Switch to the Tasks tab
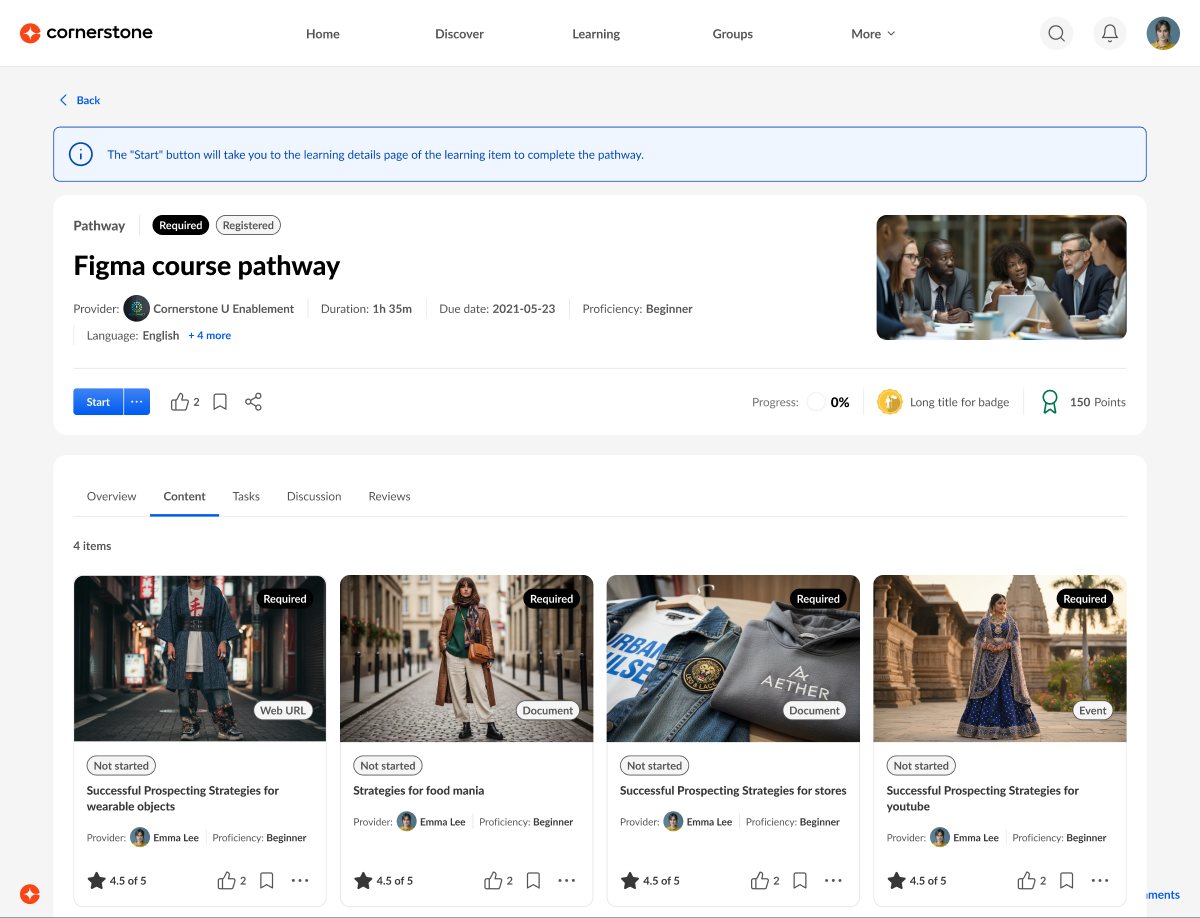This screenshot has width=1200, height=918. coord(246,496)
